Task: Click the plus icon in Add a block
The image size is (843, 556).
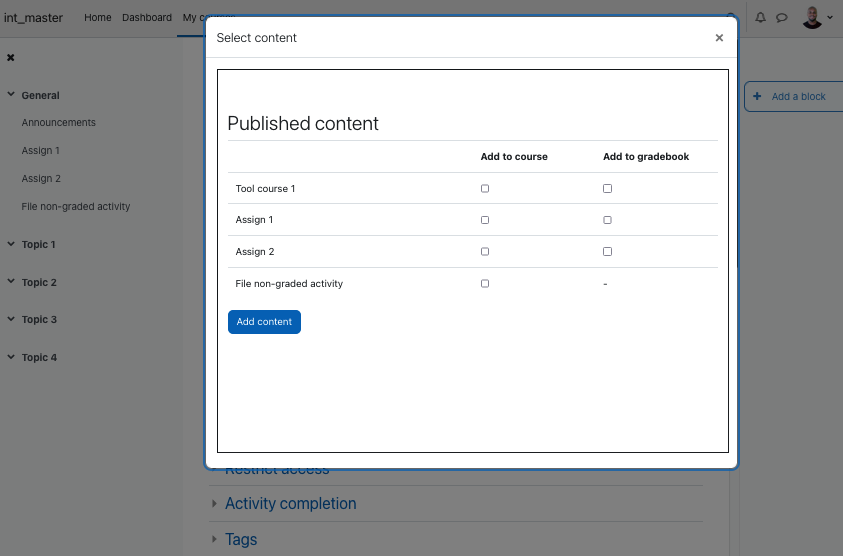Action: point(757,96)
